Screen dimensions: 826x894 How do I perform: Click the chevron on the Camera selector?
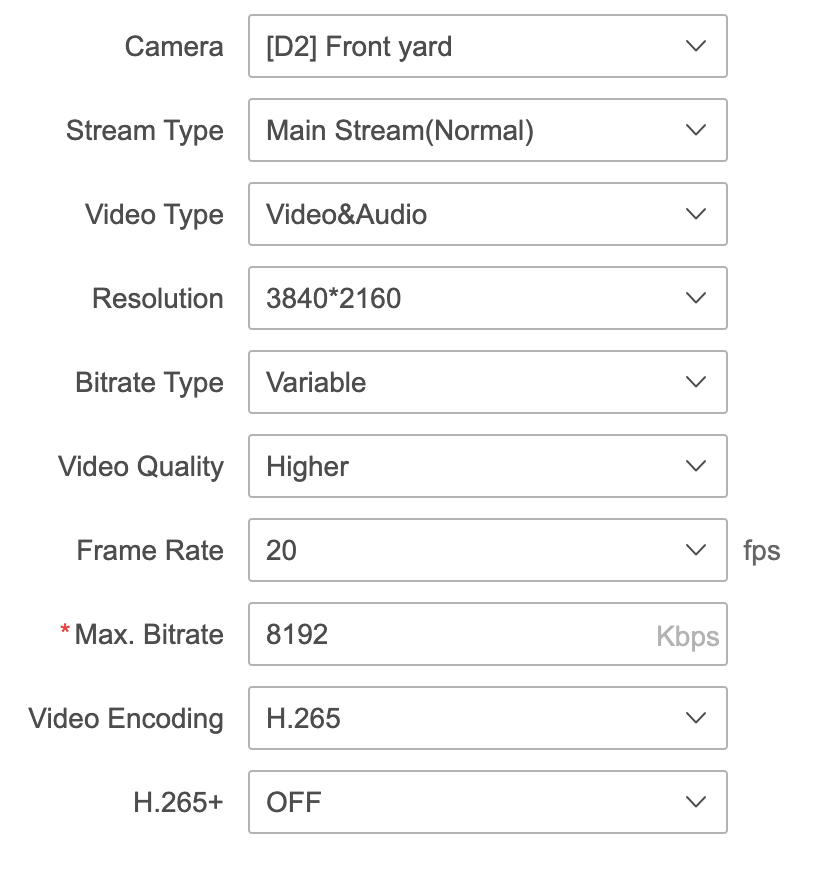coord(695,46)
